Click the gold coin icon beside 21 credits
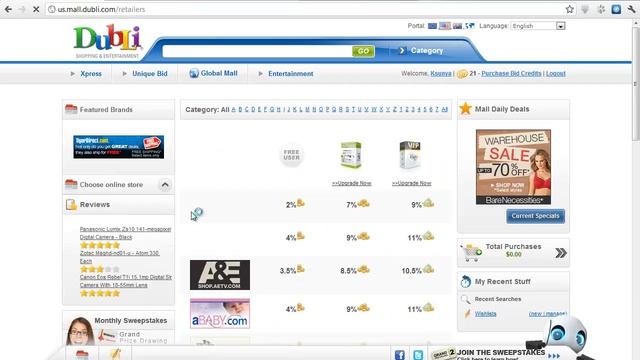 tap(462, 74)
